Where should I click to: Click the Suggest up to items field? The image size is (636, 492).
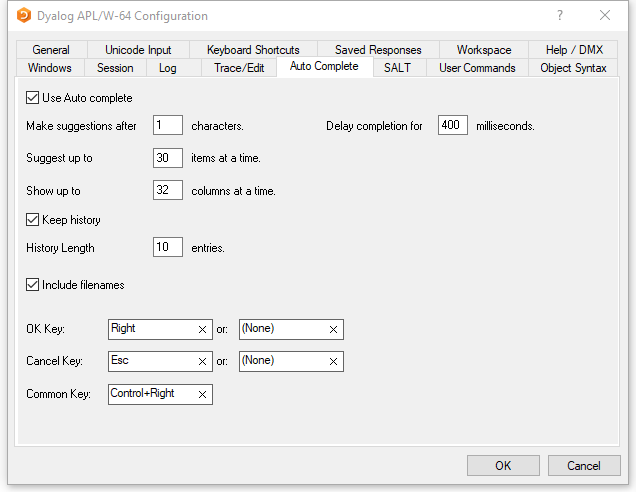point(168,158)
